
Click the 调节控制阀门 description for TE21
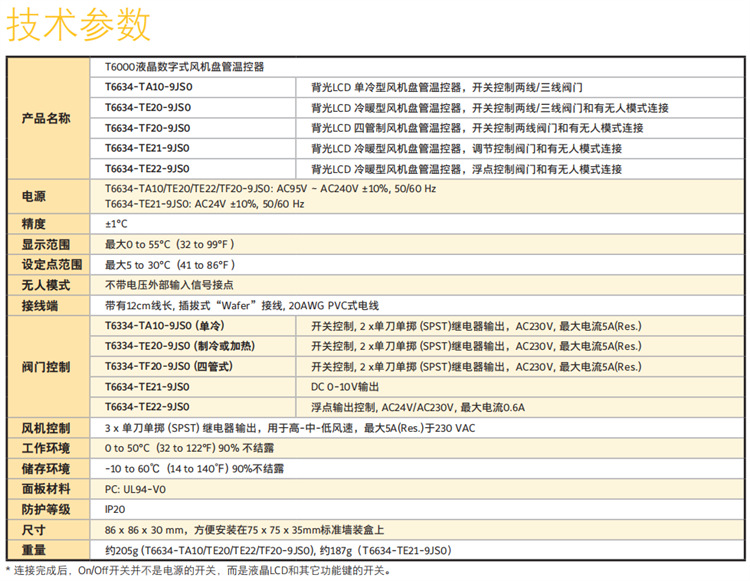point(466,149)
